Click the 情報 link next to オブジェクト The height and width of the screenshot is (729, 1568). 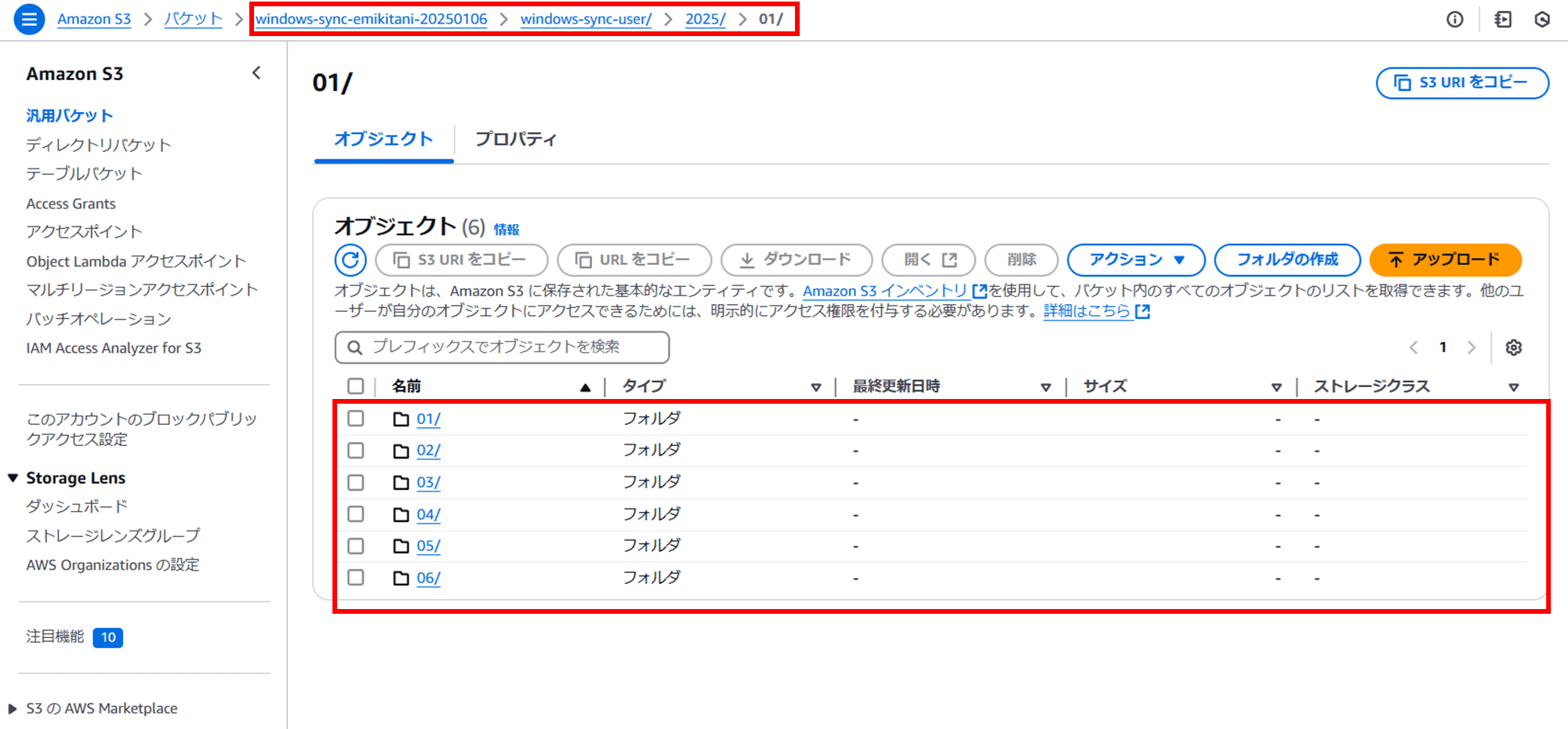[x=506, y=230]
